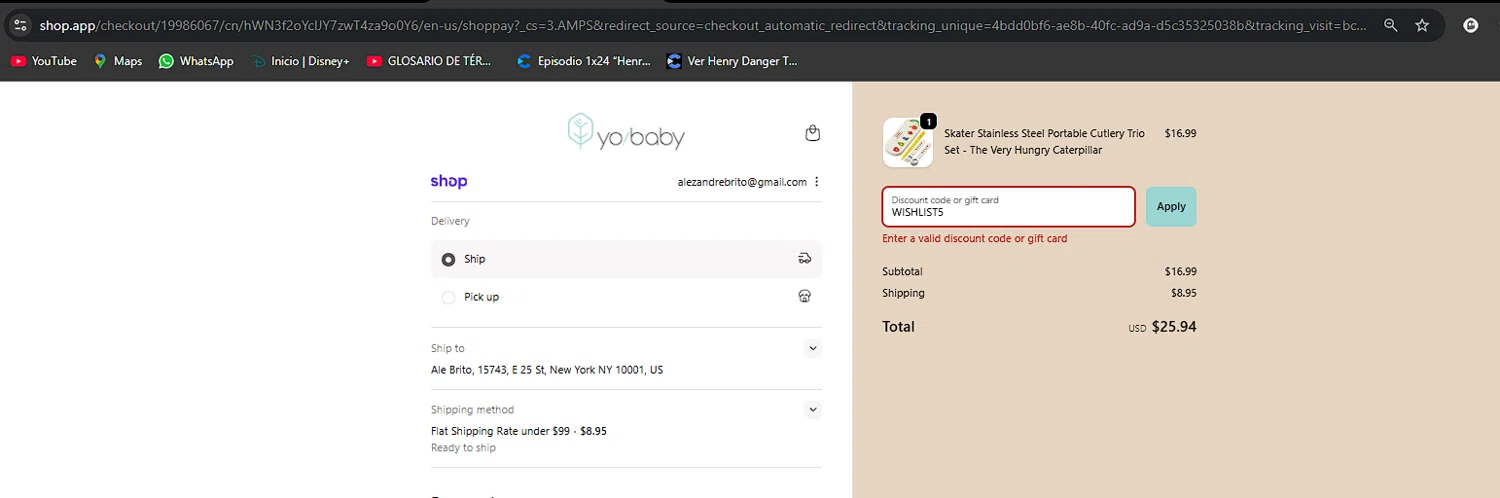
Task: Click the discount code or gift card field
Action: coord(1008,207)
